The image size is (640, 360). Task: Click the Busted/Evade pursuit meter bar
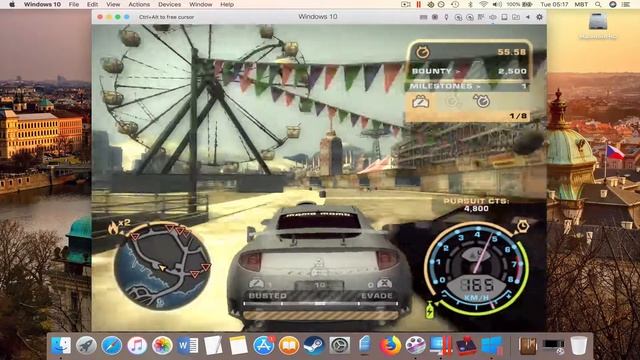click(320, 304)
